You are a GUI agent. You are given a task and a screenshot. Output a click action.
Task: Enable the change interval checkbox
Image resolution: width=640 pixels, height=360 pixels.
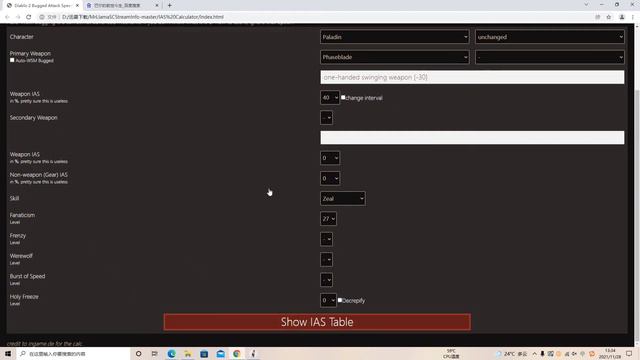tap(343, 97)
